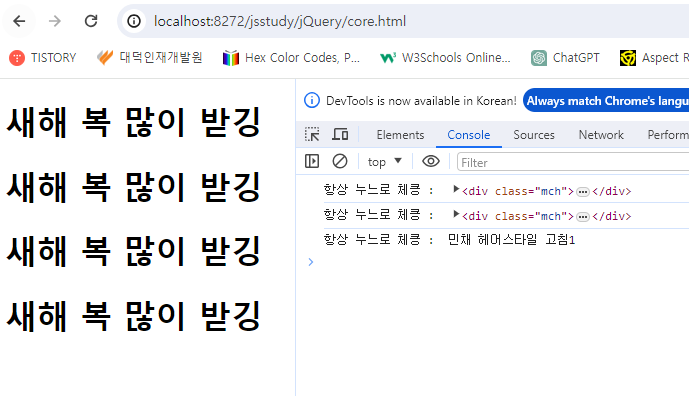Image resolution: width=689 pixels, height=396 pixels.
Task: Click the live expression eye icon
Action: coord(431,161)
